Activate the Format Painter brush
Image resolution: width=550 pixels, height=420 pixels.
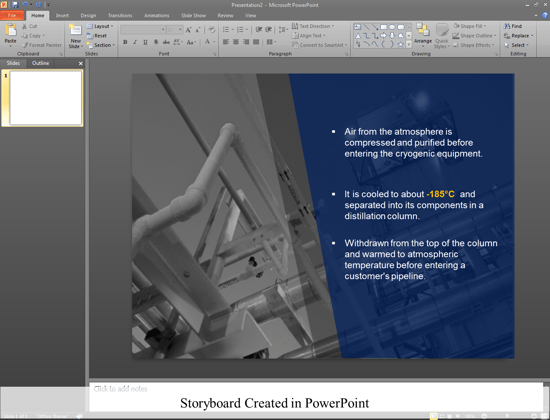coord(41,45)
